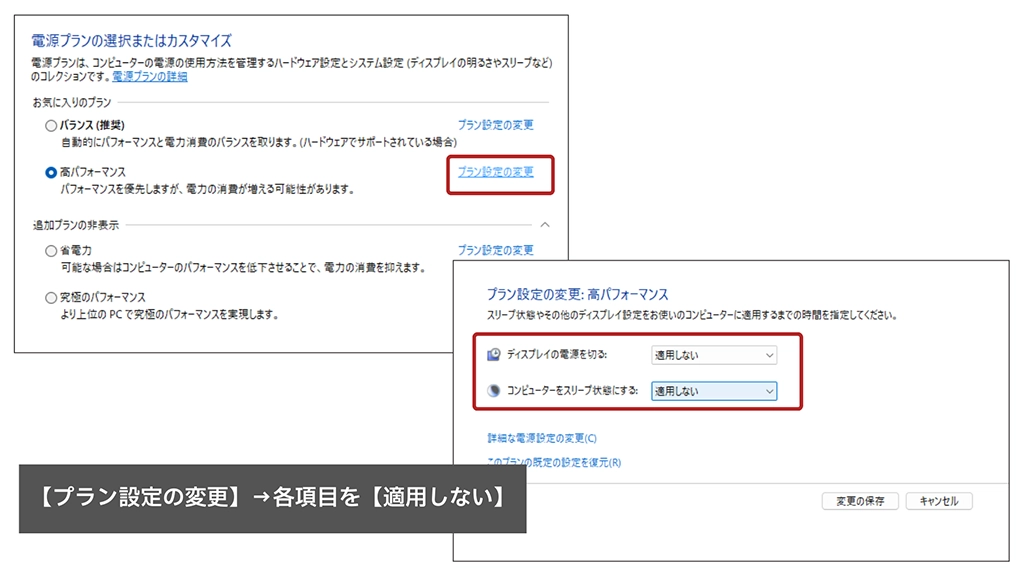
Task: Open the 電源プランの詳細 link
Action: click(149, 76)
